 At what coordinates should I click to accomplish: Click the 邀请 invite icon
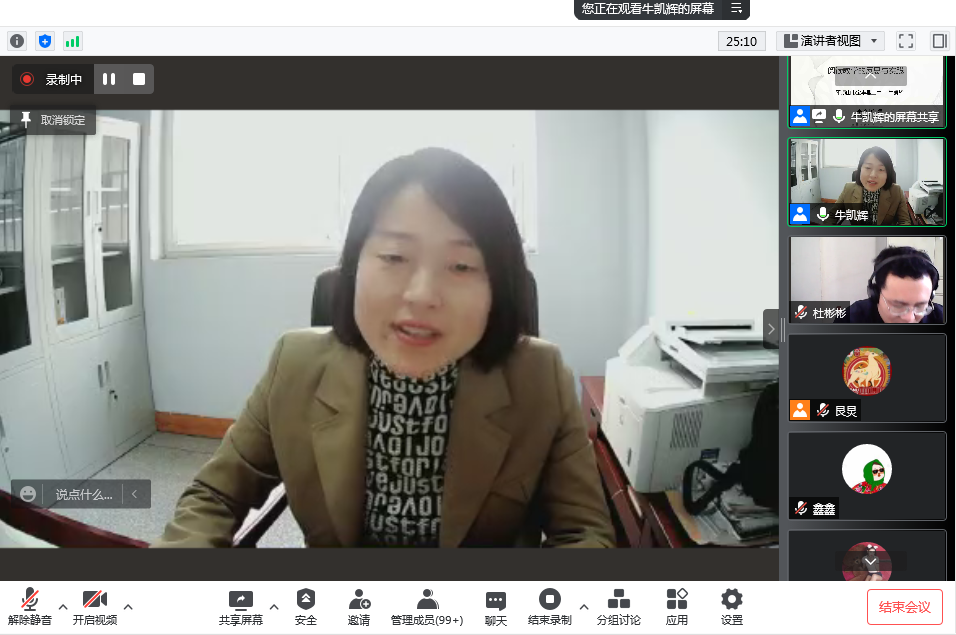tap(359, 607)
